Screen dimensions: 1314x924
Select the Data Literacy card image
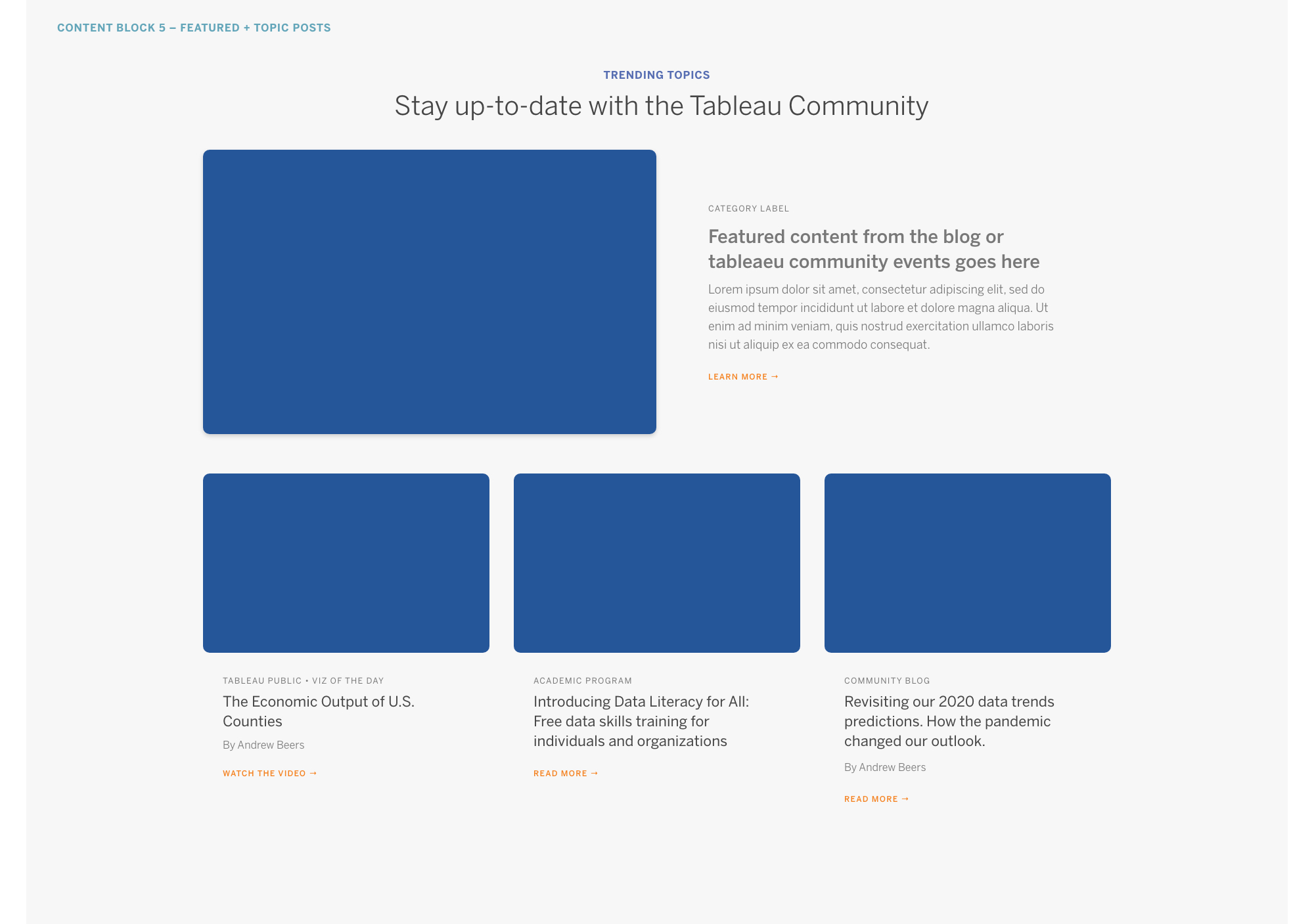point(657,563)
